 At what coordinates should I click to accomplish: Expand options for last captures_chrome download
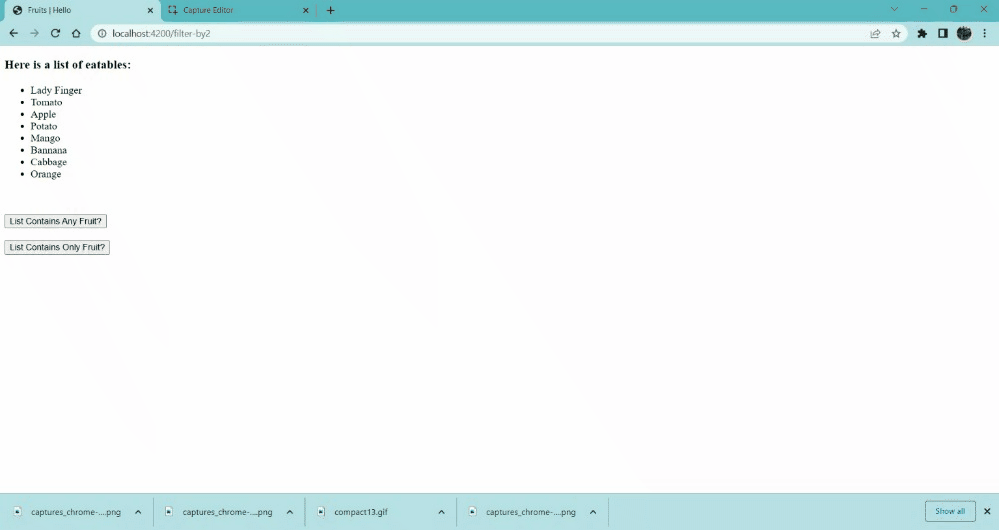[x=593, y=512]
